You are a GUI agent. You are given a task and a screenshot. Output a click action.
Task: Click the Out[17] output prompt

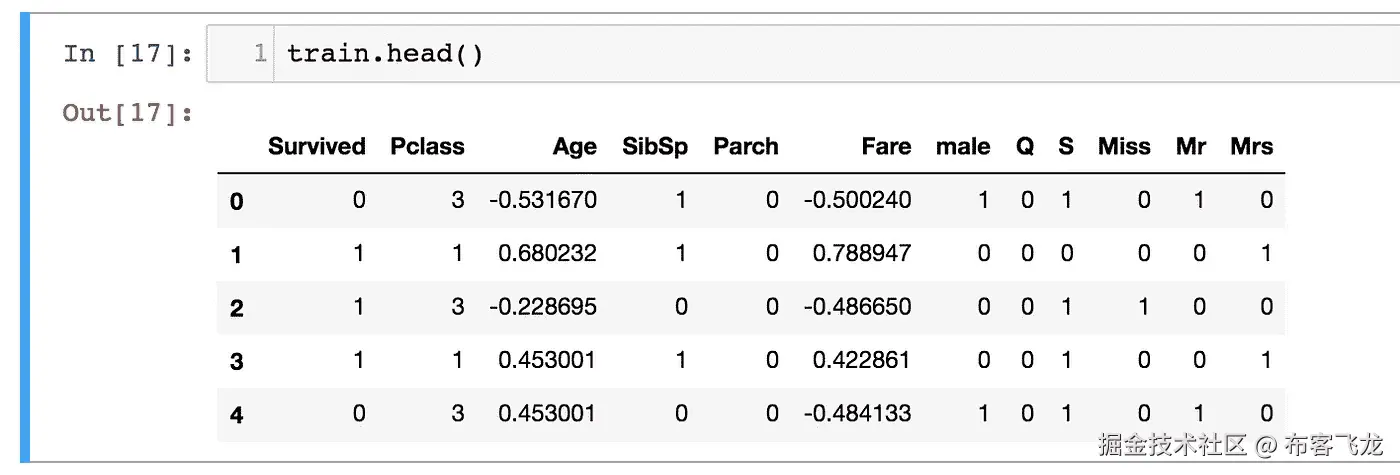click(128, 112)
